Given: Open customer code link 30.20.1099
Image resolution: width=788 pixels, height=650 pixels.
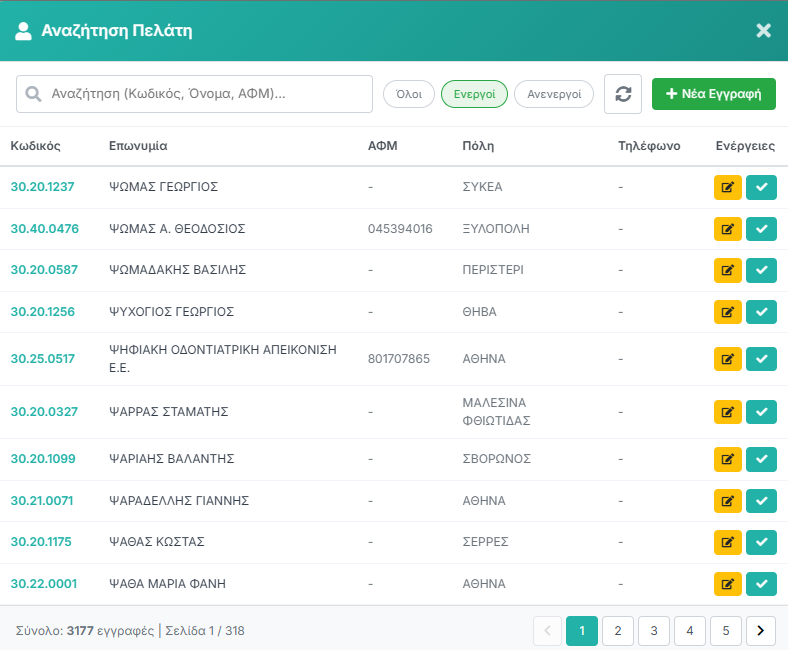Looking at the screenshot, I should click(43, 459).
